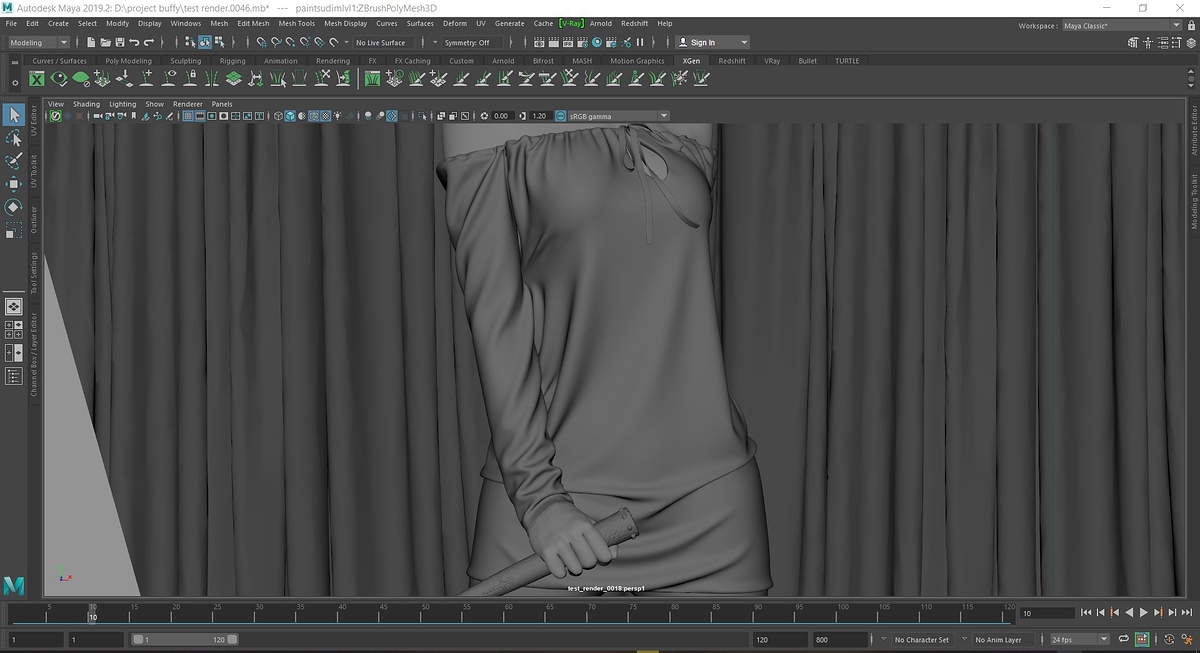This screenshot has width=1200, height=653.
Task: Select by hierarchy icon in status line
Action: (x=191, y=42)
